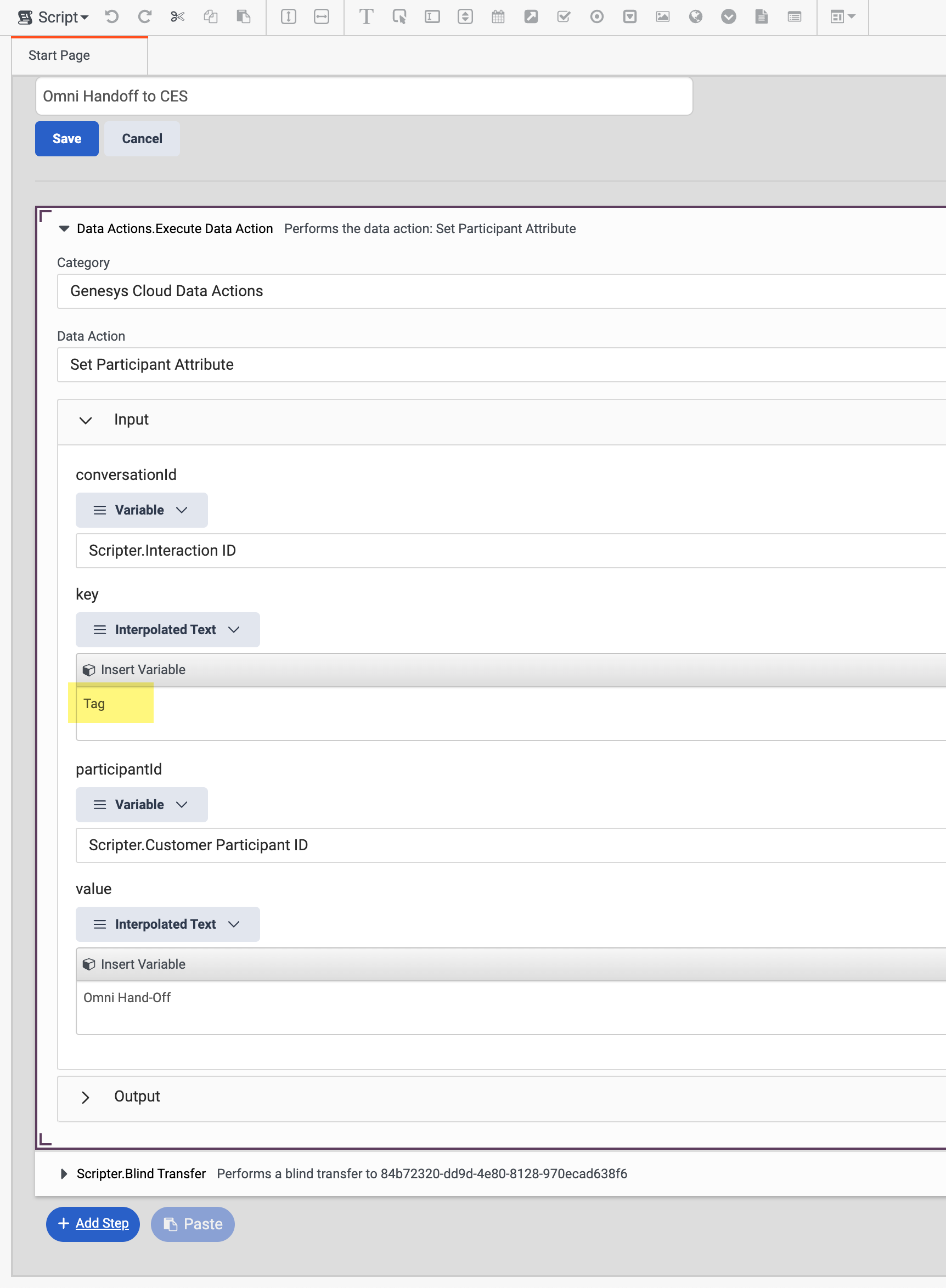Insert a date picker using the calendar icon

point(498,16)
